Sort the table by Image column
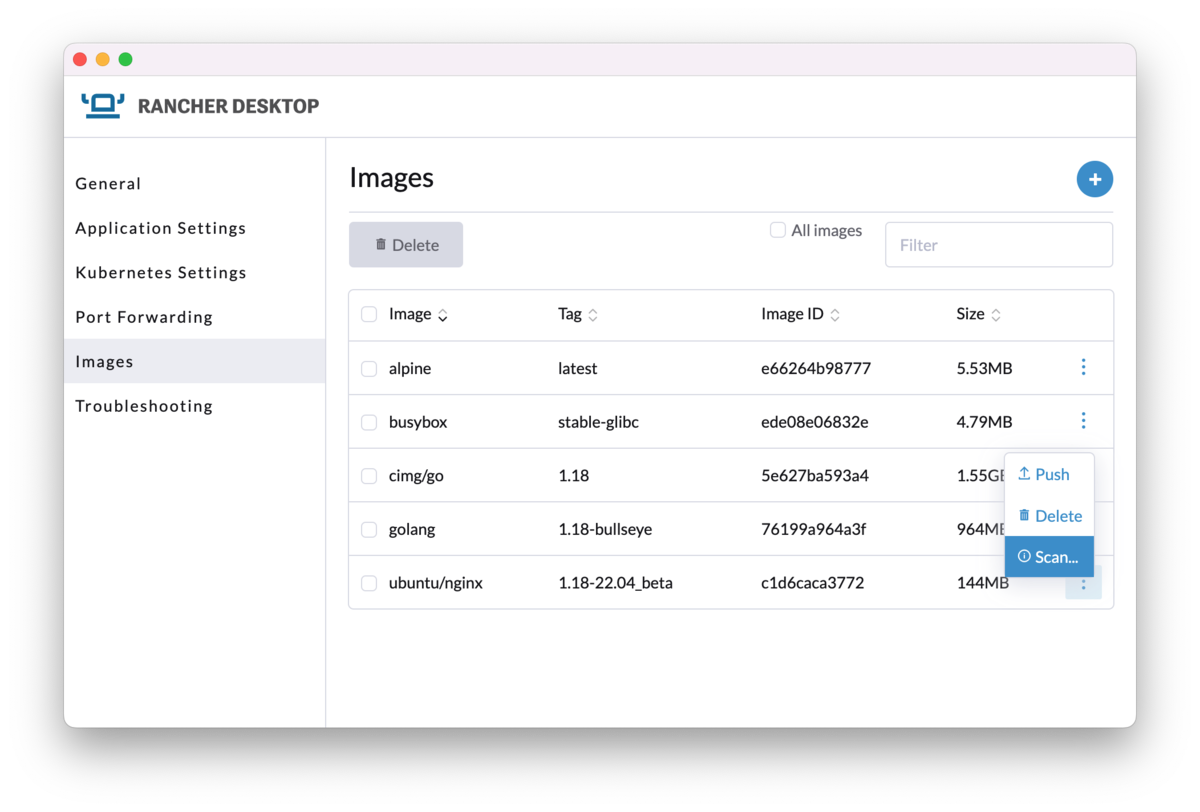 pos(418,314)
